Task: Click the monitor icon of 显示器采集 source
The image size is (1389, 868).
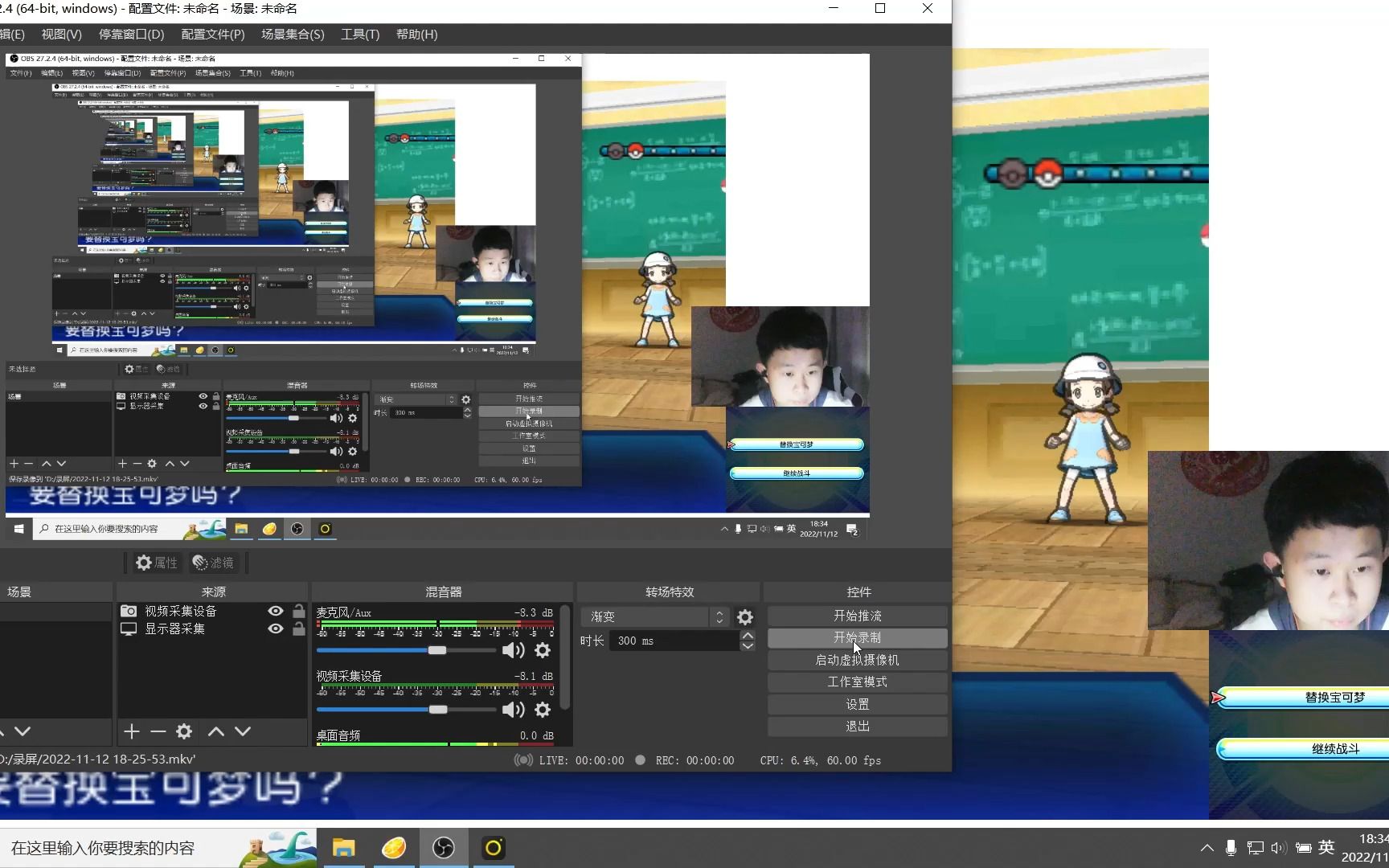Action: pyautogui.click(x=129, y=628)
